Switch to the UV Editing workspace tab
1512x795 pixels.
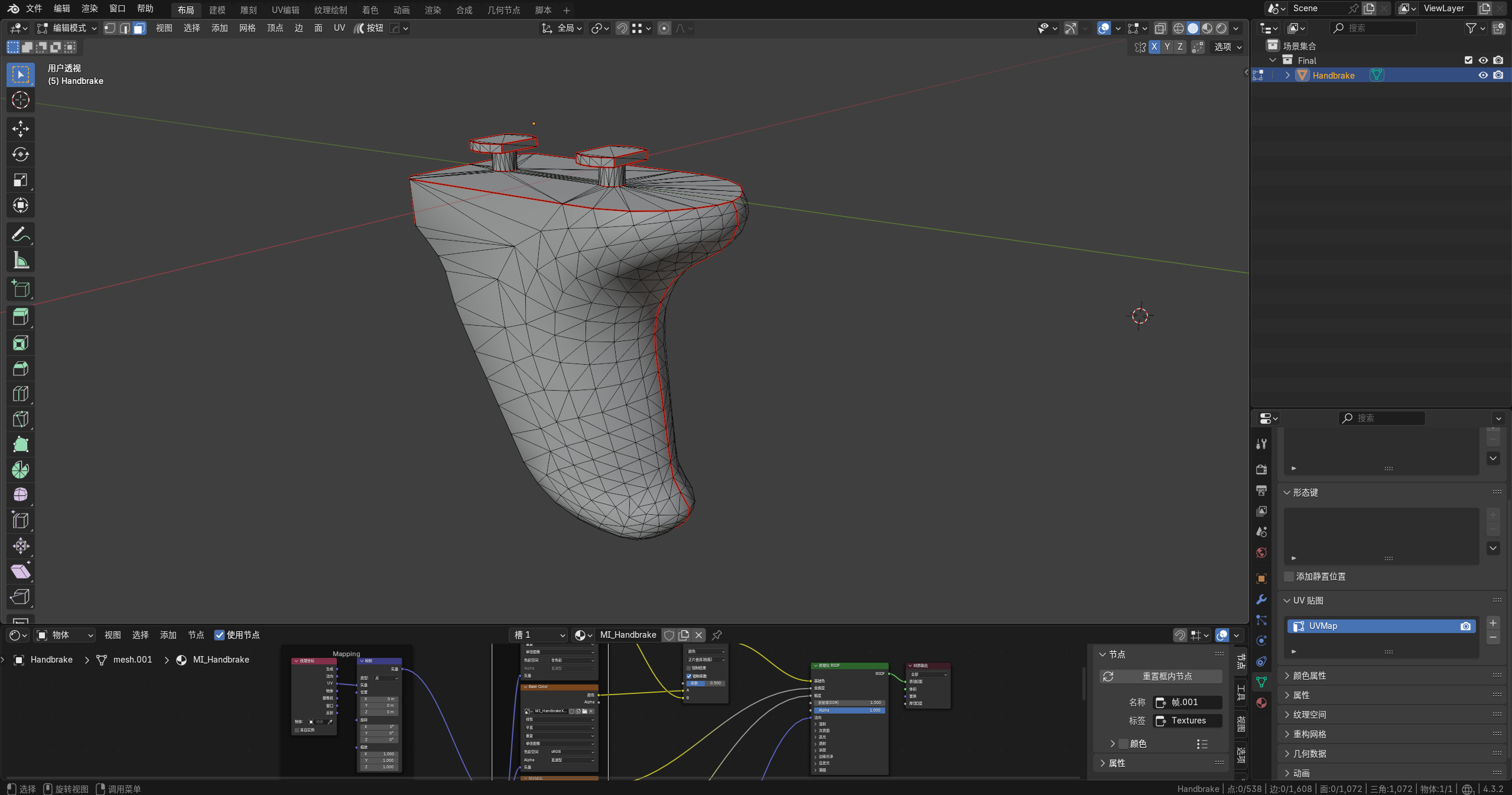click(x=285, y=10)
